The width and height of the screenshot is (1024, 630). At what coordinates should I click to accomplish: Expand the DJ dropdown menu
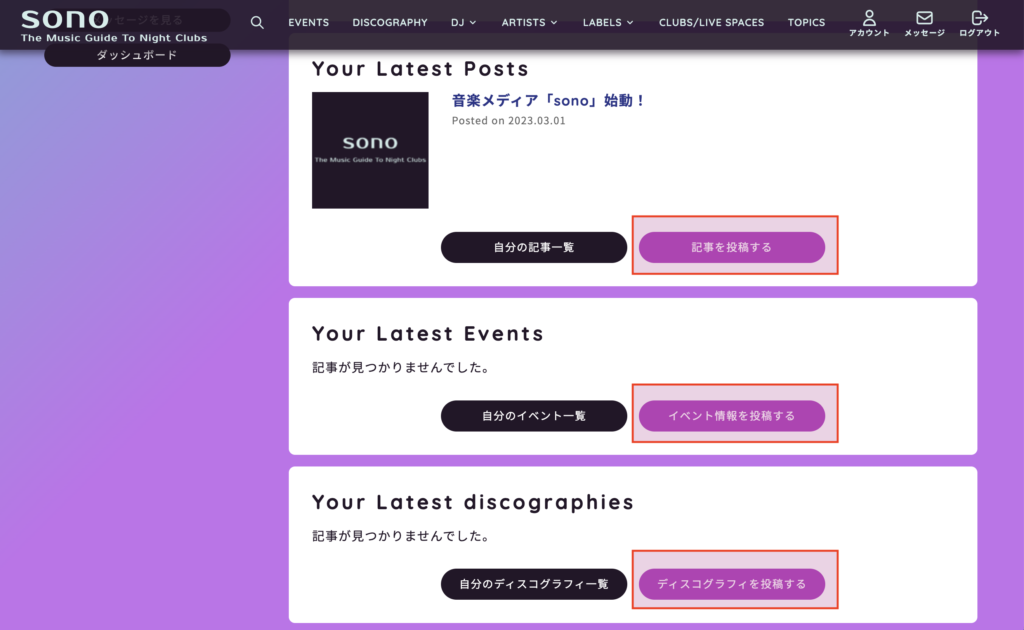click(x=463, y=22)
